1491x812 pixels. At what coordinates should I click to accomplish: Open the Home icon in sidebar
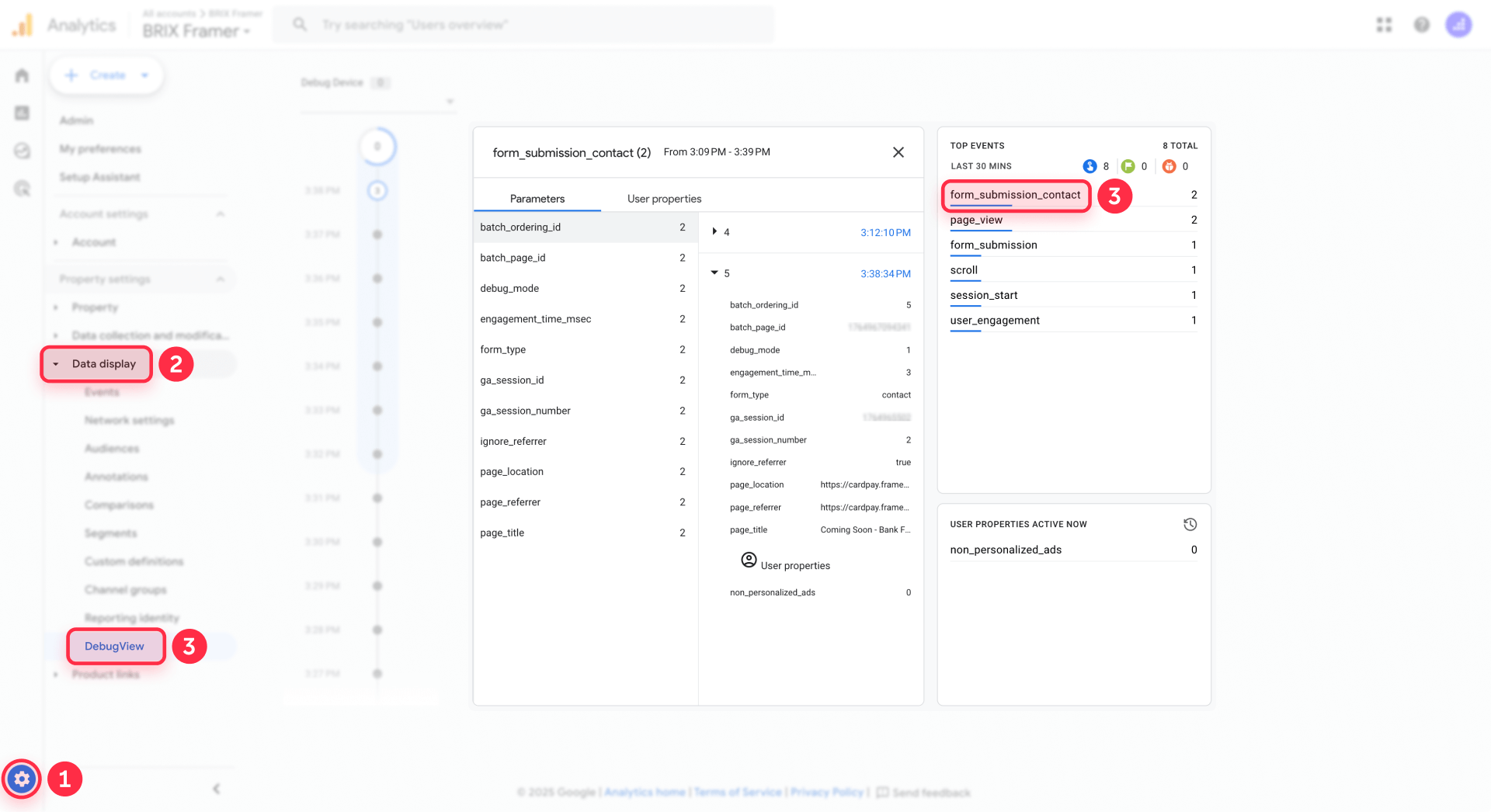[22, 75]
